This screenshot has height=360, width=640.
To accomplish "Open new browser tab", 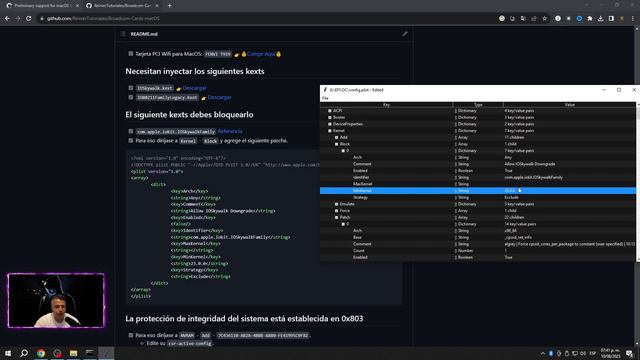I will [x=169, y=6].
